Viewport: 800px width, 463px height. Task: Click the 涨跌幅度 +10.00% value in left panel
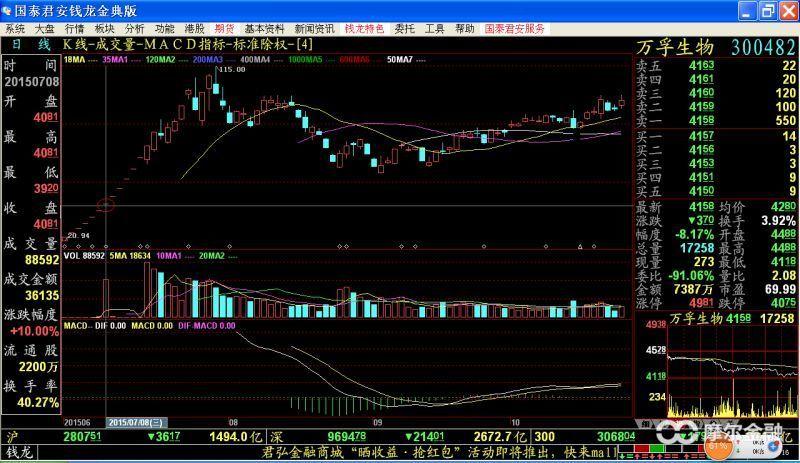[x=34, y=331]
